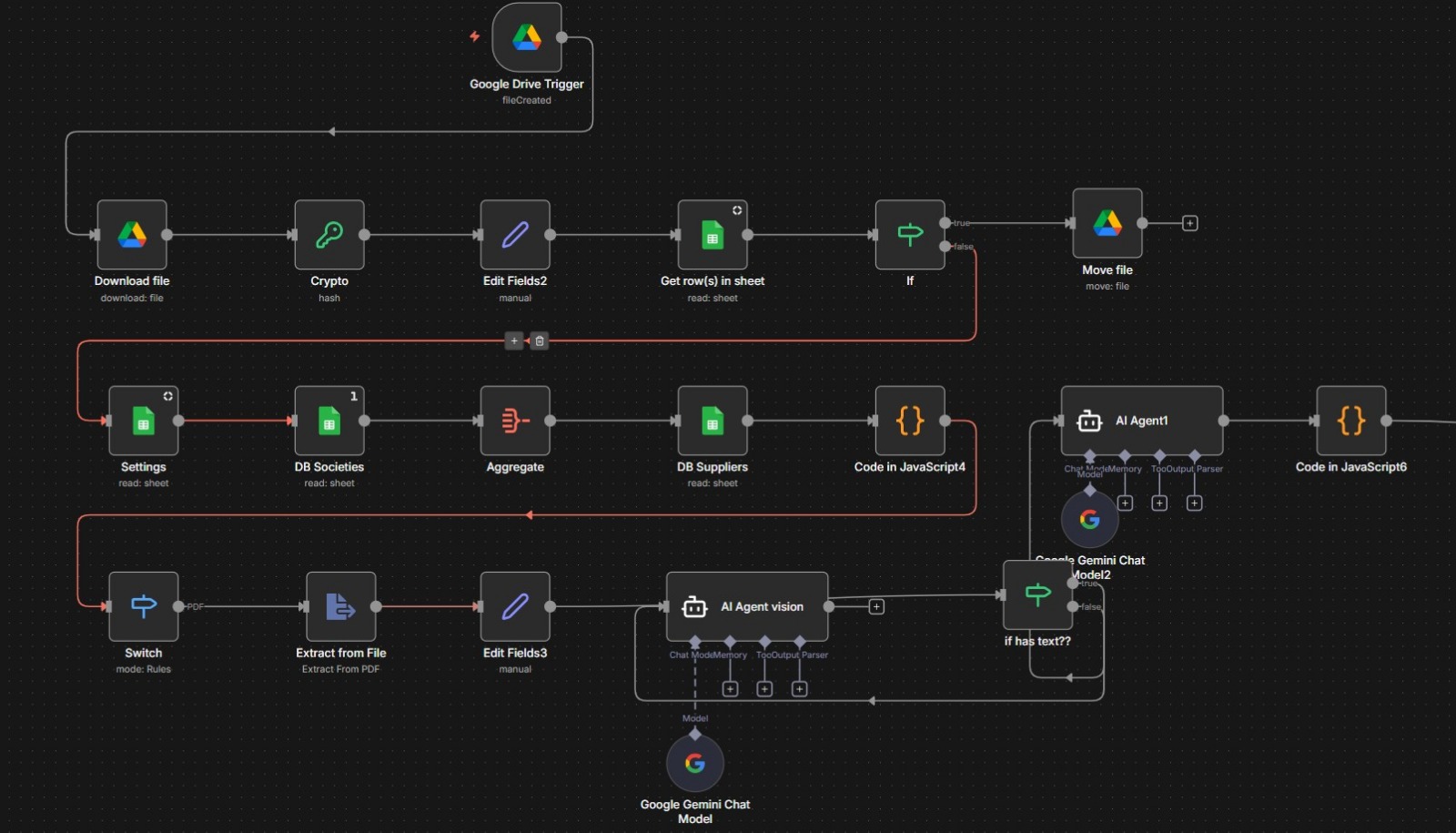This screenshot has height=833, width=1456.
Task: Open the Extract from File node
Action: (x=341, y=606)
